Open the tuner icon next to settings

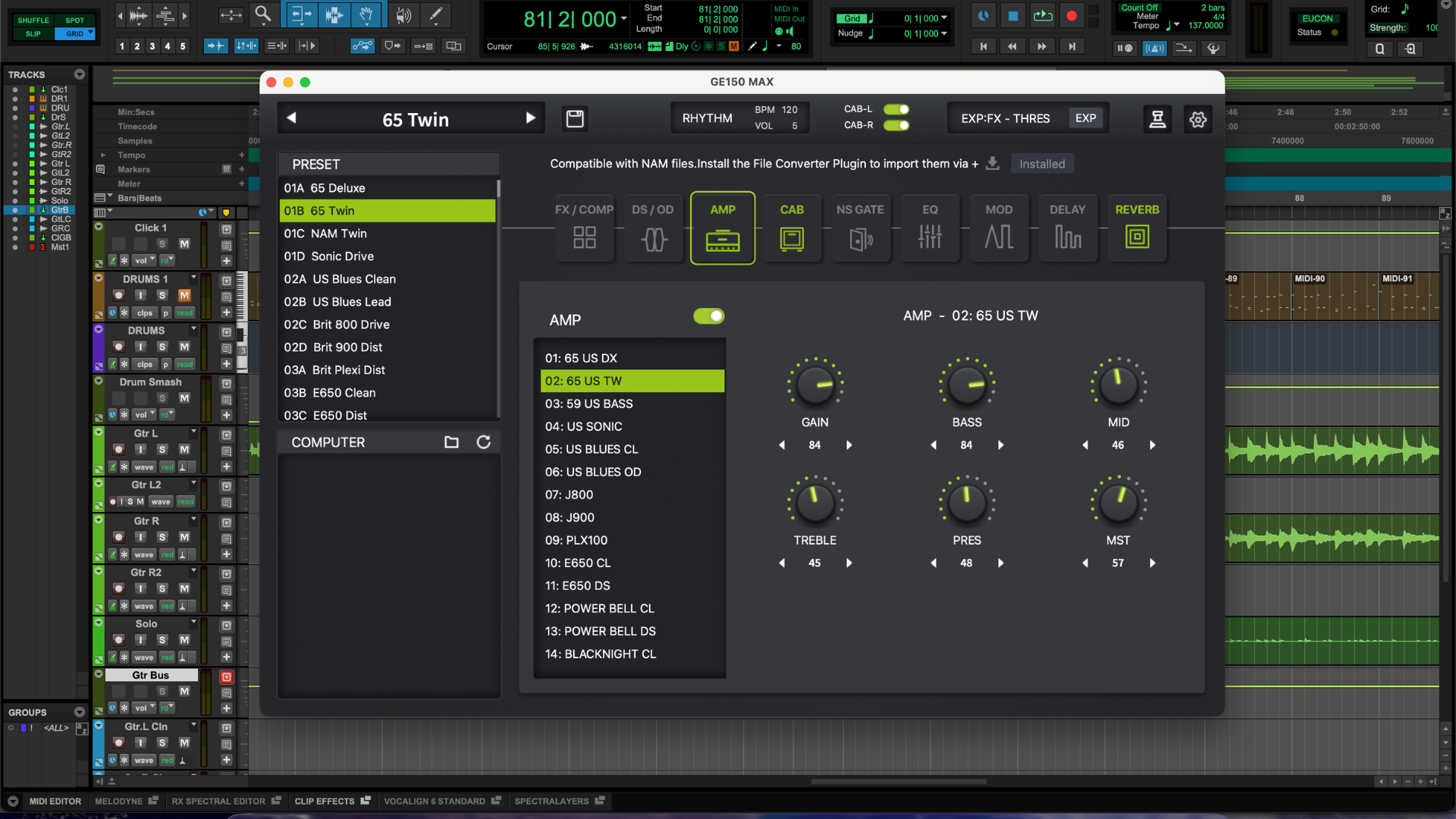[x=1157, y=119]
